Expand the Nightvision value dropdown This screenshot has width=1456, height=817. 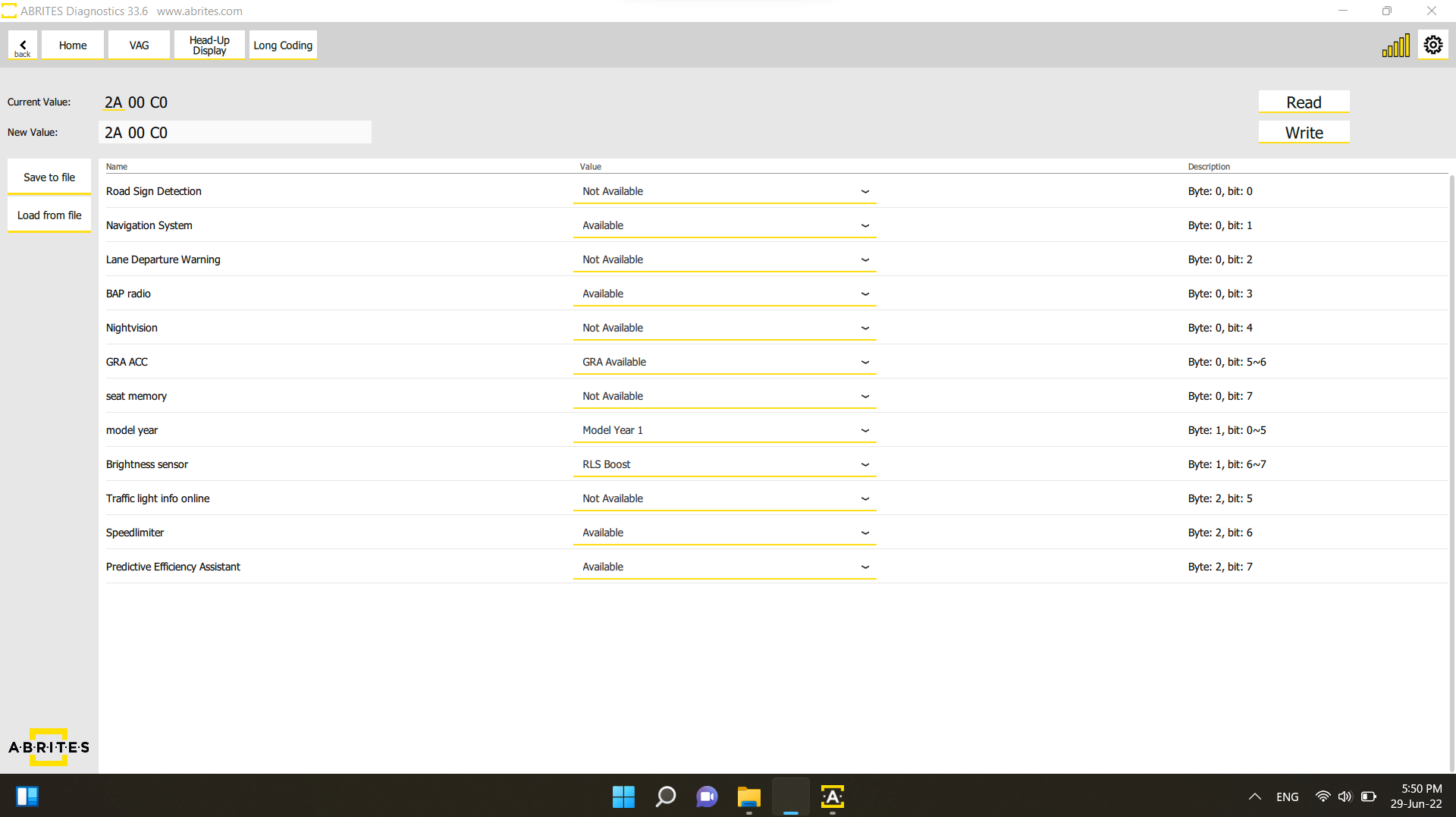coord(724,328)
